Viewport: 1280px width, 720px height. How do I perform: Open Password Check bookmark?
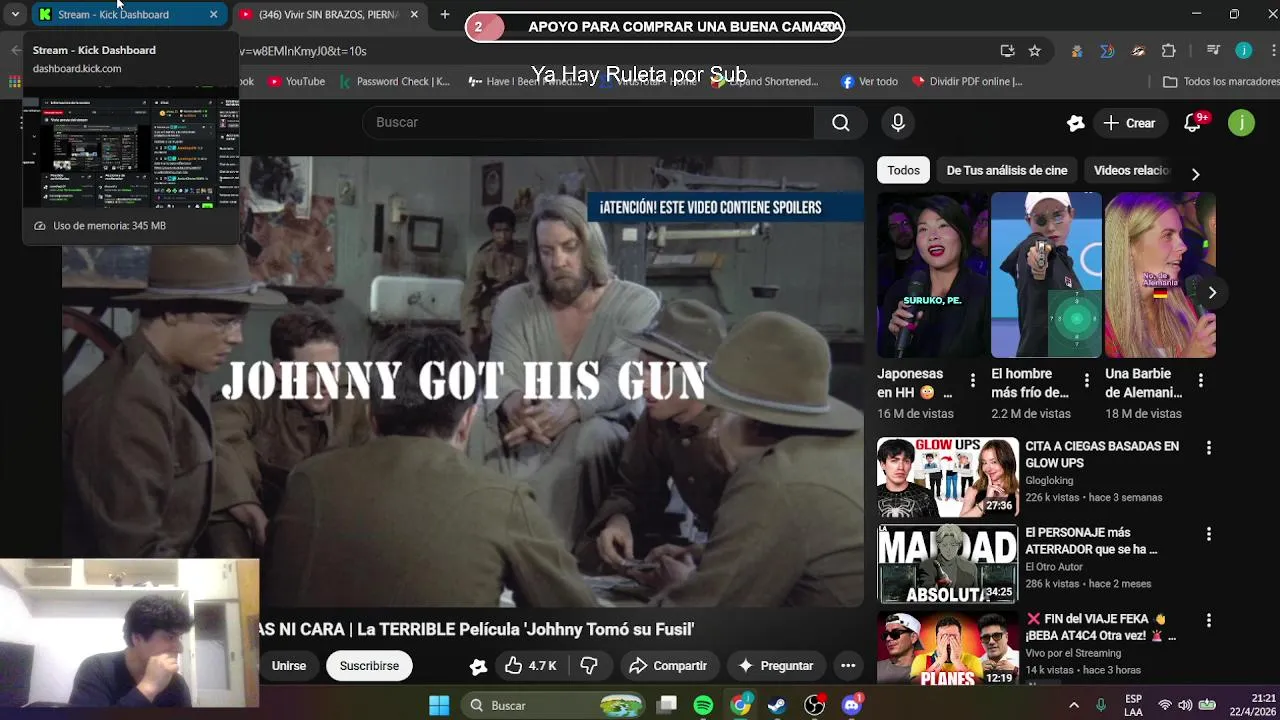pos(394,81)
